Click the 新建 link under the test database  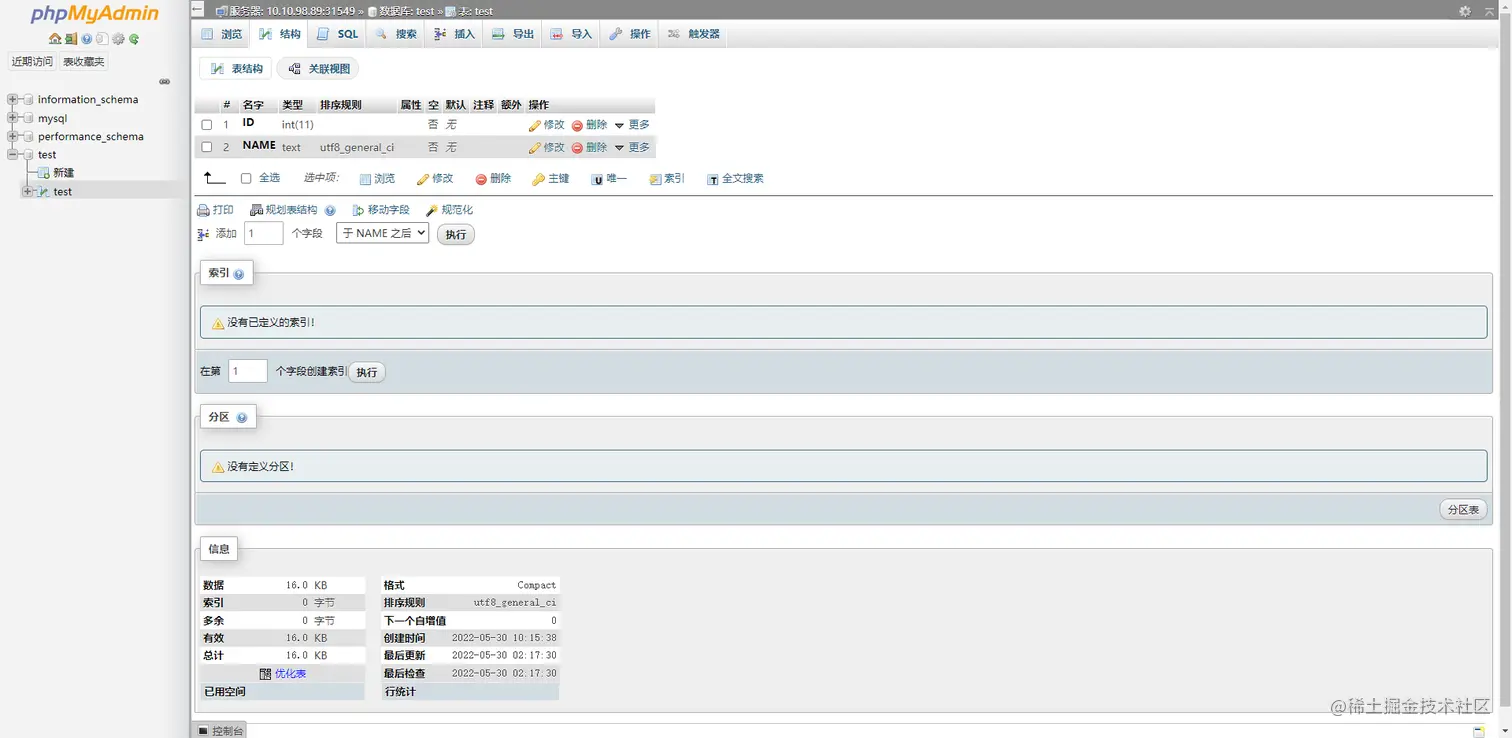point(63,173)
